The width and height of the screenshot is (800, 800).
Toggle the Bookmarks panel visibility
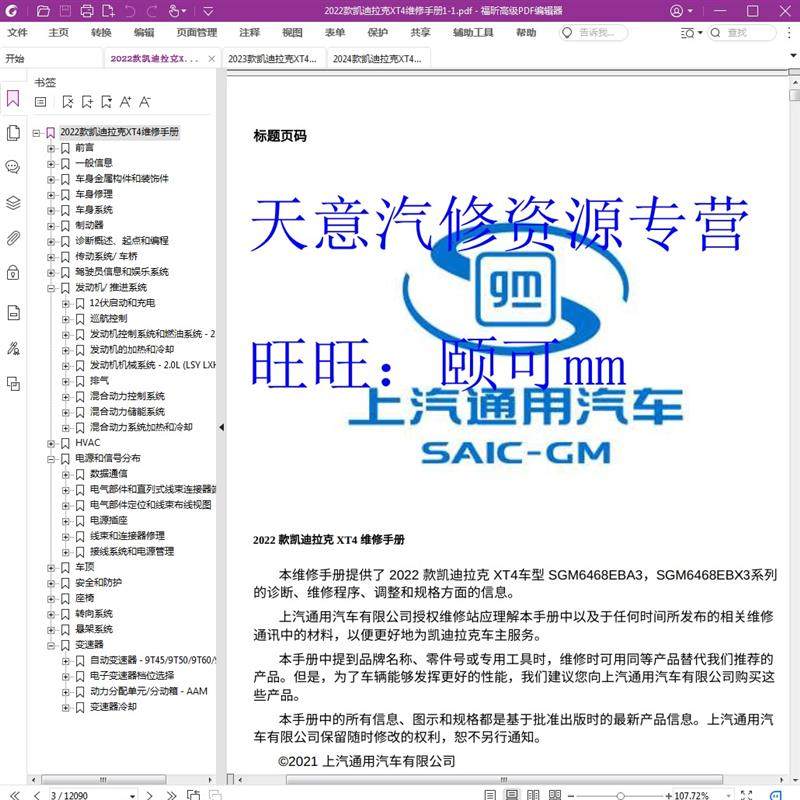[13, 98]
